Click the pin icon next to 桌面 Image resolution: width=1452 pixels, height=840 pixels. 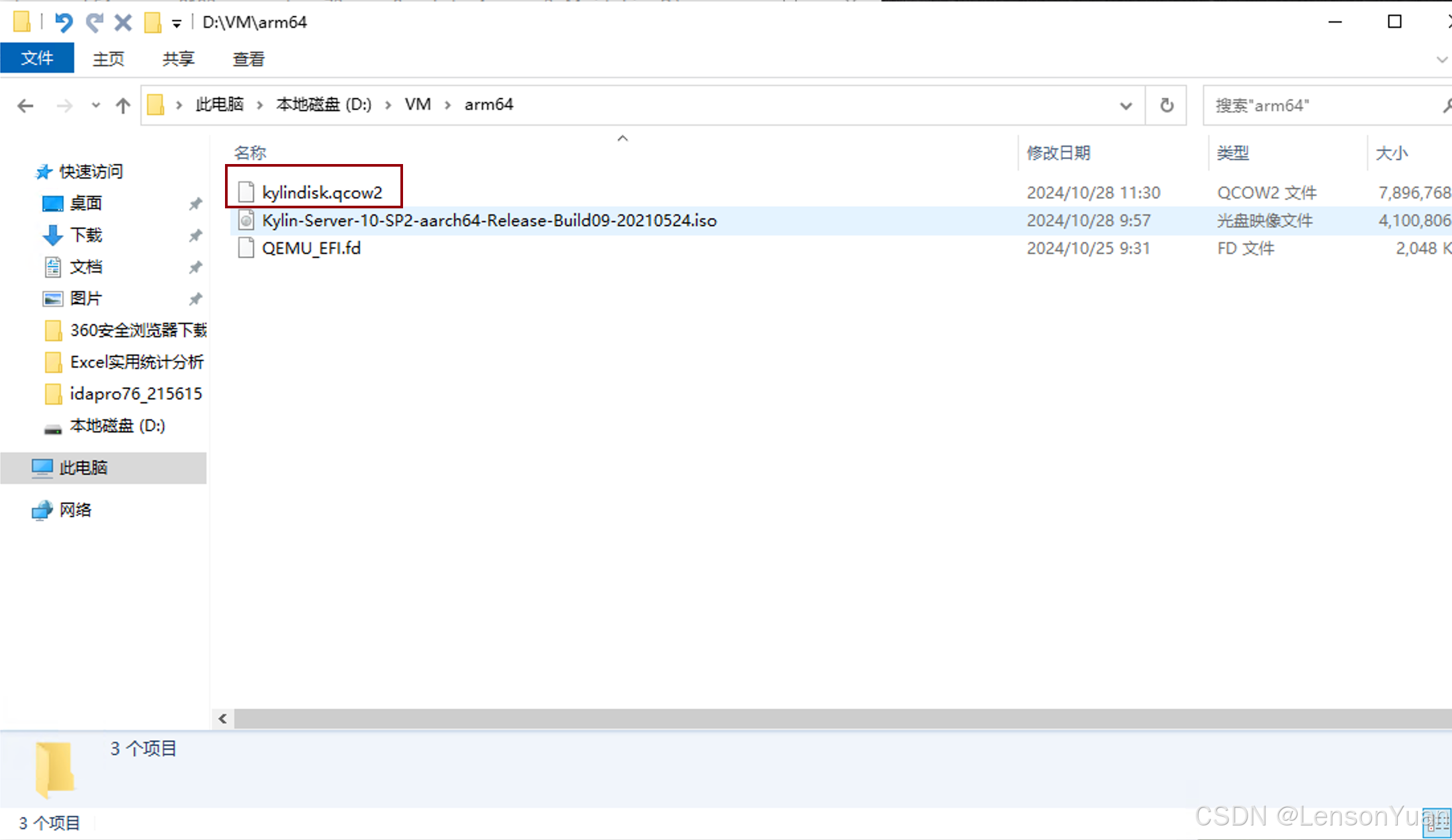[195, 204]
